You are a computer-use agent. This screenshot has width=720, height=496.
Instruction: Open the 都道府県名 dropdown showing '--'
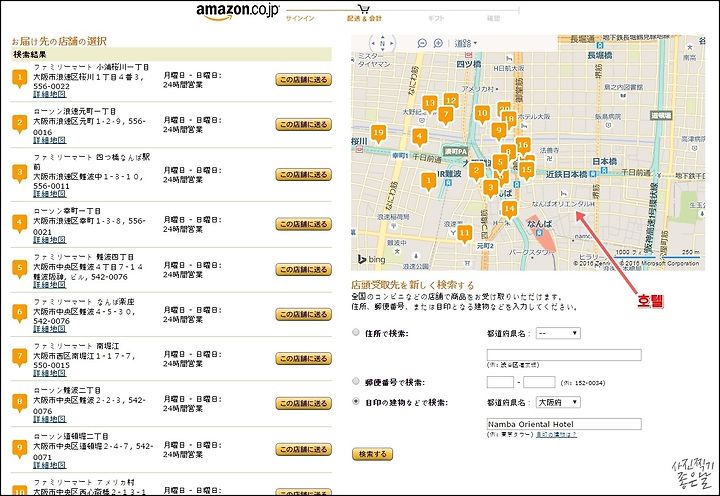(x=558, y=333)
